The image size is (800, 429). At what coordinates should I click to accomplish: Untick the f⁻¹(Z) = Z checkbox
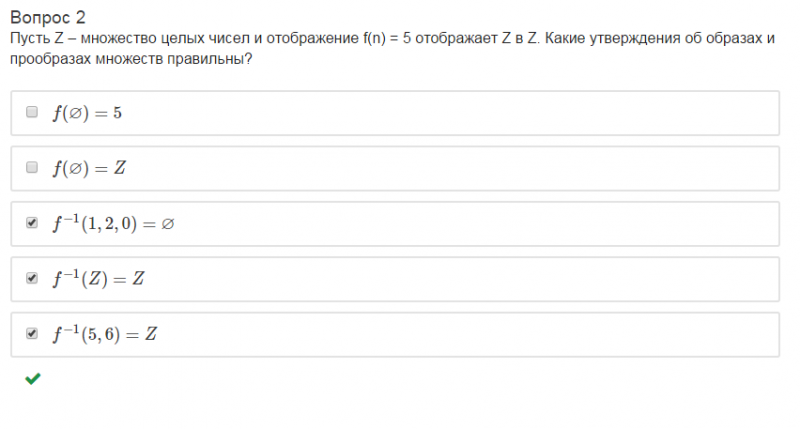pos(32,278)
